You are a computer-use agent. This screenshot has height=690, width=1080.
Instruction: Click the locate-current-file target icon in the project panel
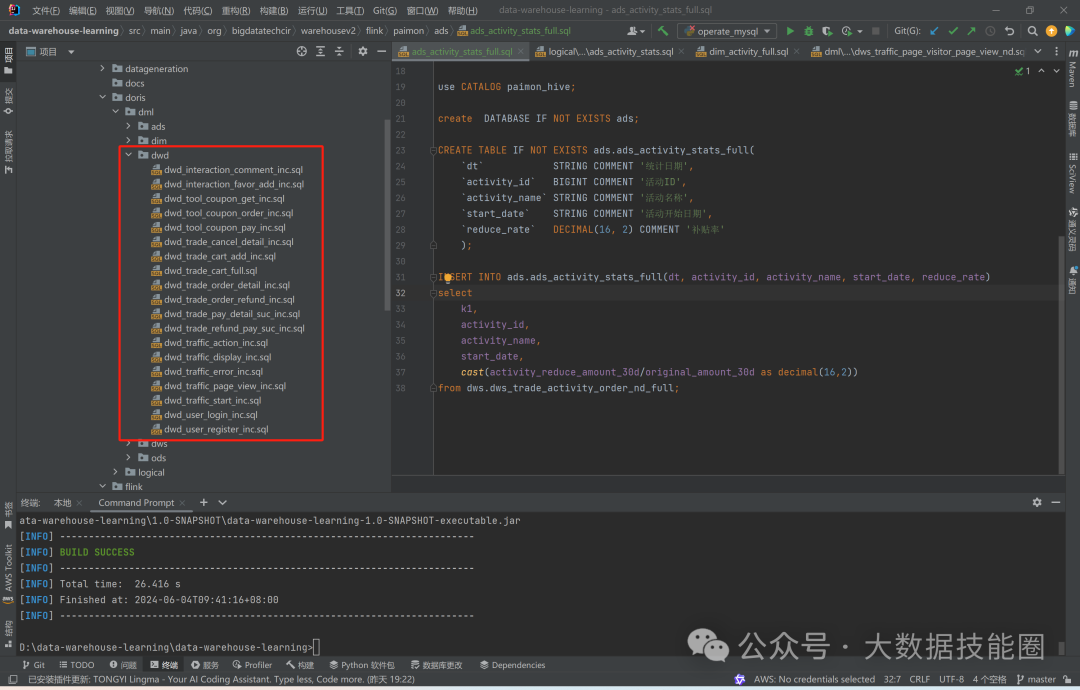pos(302,51)
